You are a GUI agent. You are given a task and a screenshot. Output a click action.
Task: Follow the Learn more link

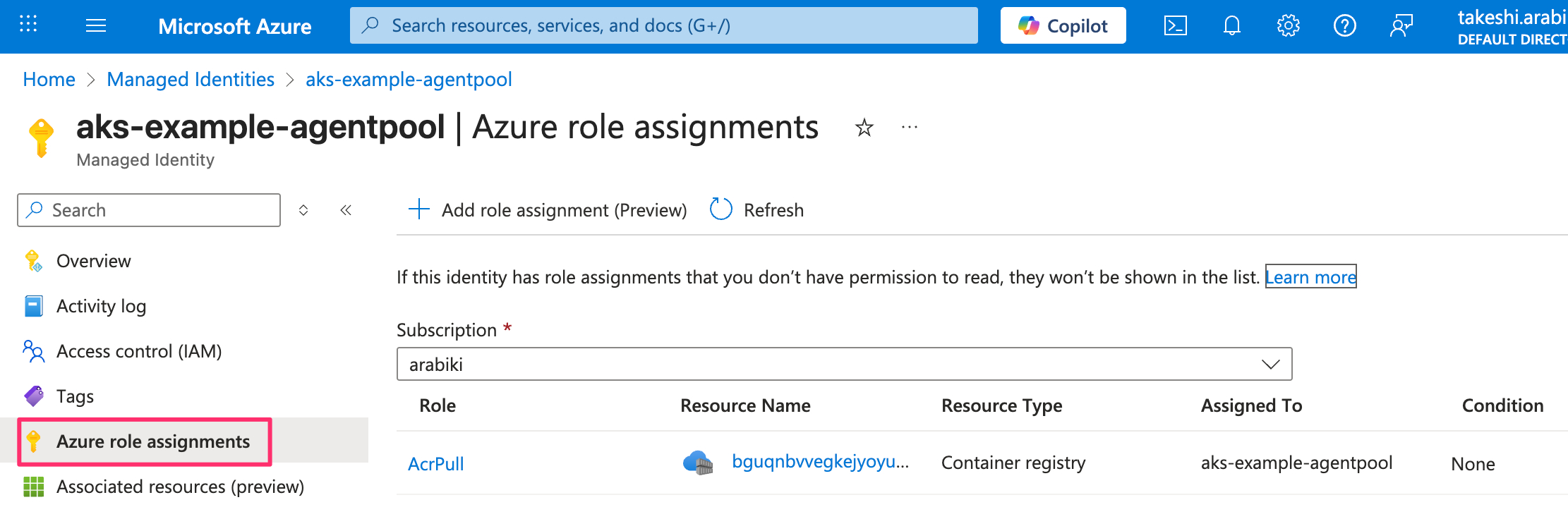1310,277
